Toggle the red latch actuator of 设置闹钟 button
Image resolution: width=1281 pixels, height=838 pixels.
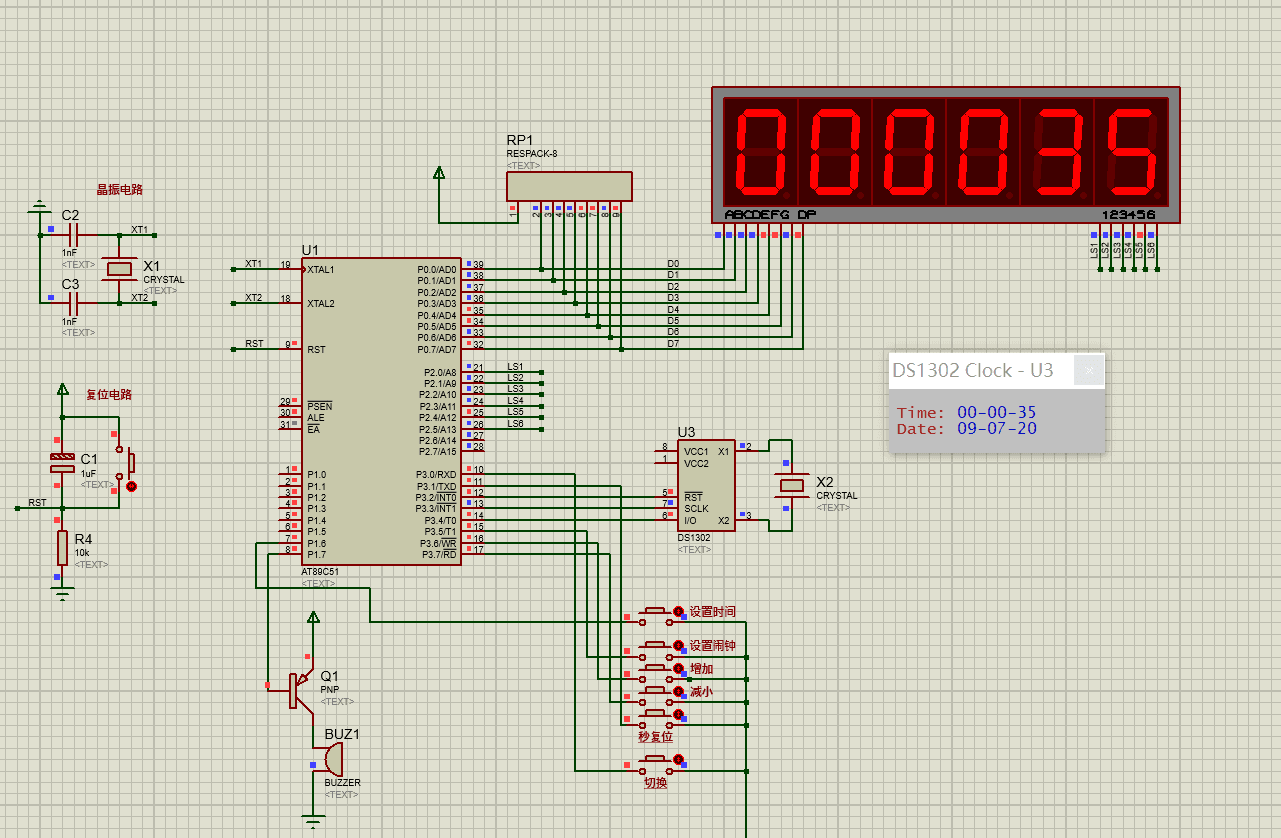pos(678,645)
